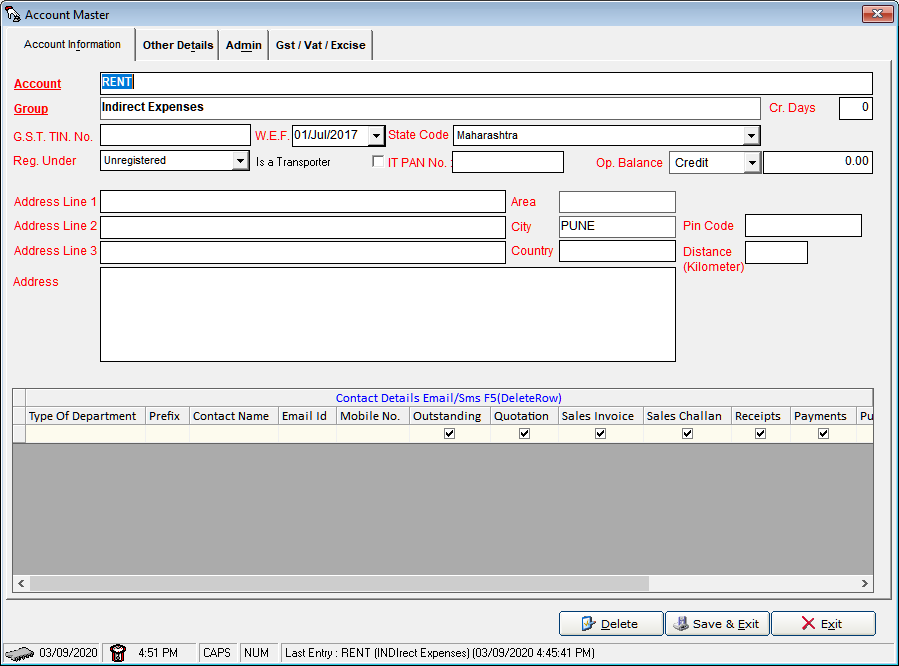Click the NUM indicator in status bar
The height and width of the screenshot is (666, 899).
256,653
